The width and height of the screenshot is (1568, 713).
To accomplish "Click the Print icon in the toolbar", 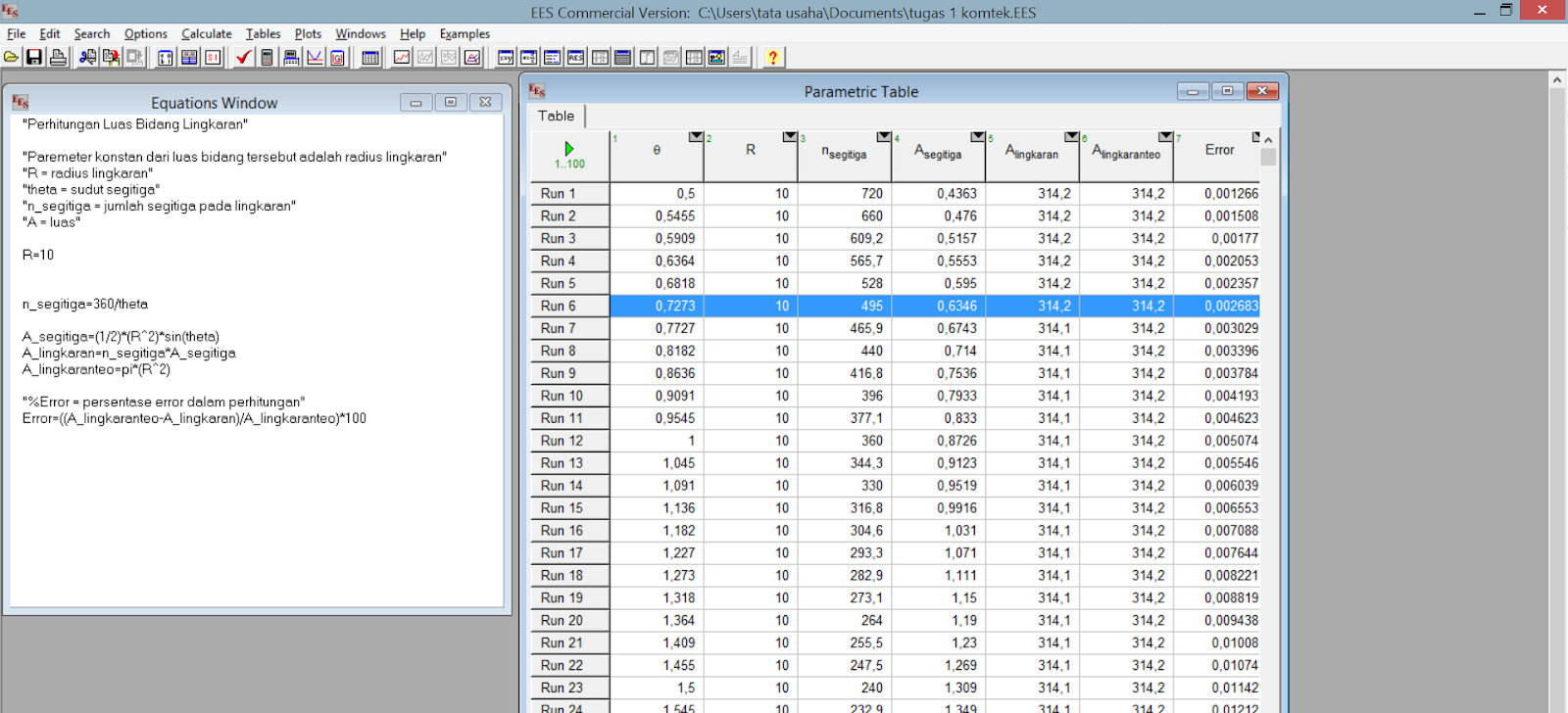I will [58, 58].
